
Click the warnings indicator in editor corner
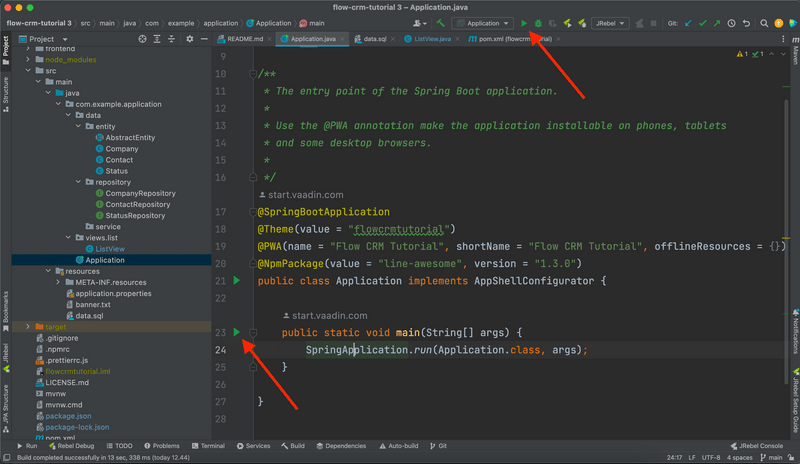coord(742,54)
